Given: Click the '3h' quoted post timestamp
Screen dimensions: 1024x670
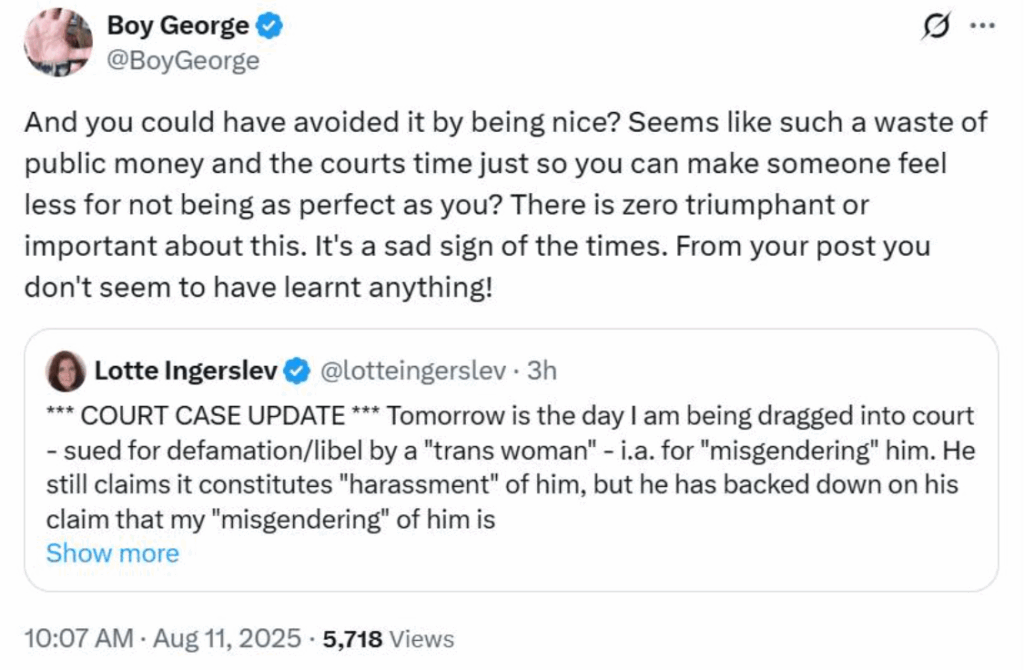Looking at the screenshot, I should tap(542, 371).
